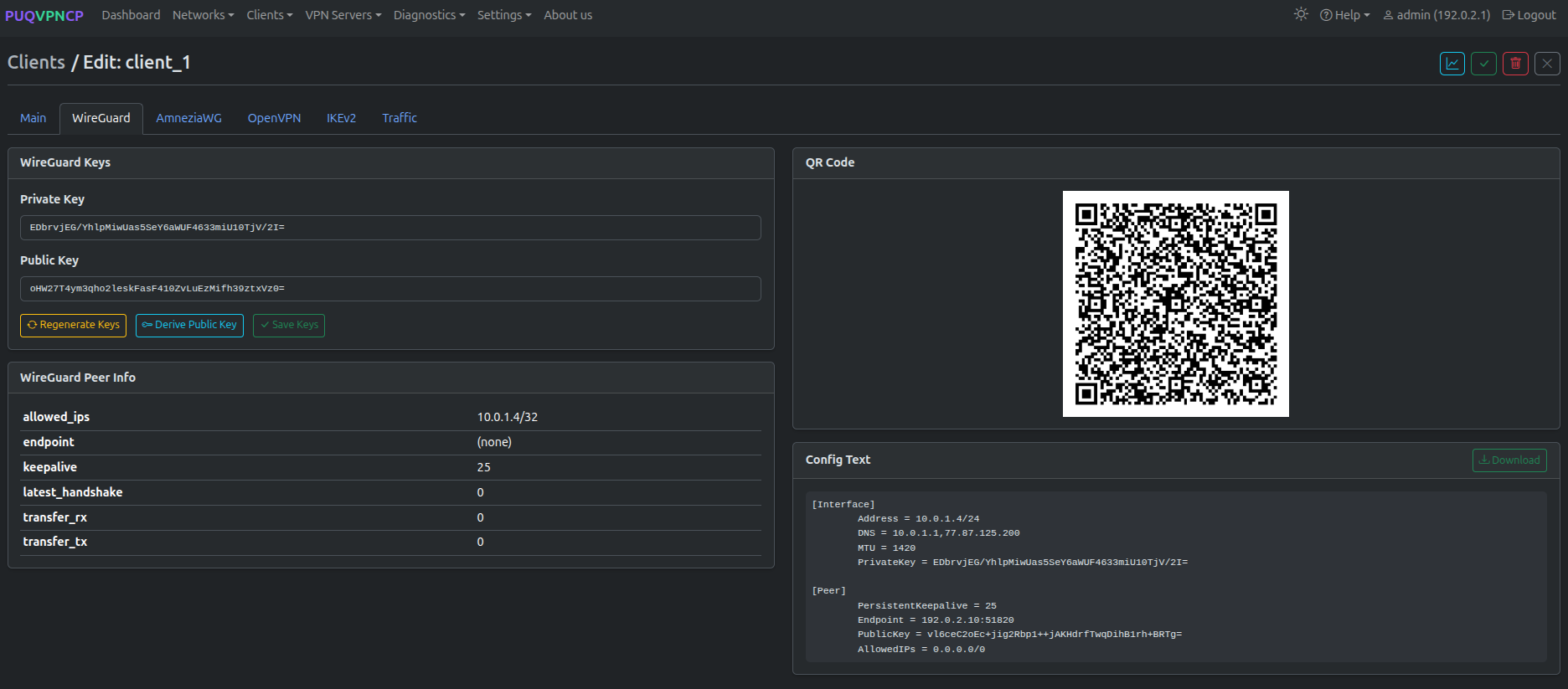This screenshot has height=689, width=1568.
Task: Click the PersistentKeepalive = 25 line
Action: [x=927, y=606]
